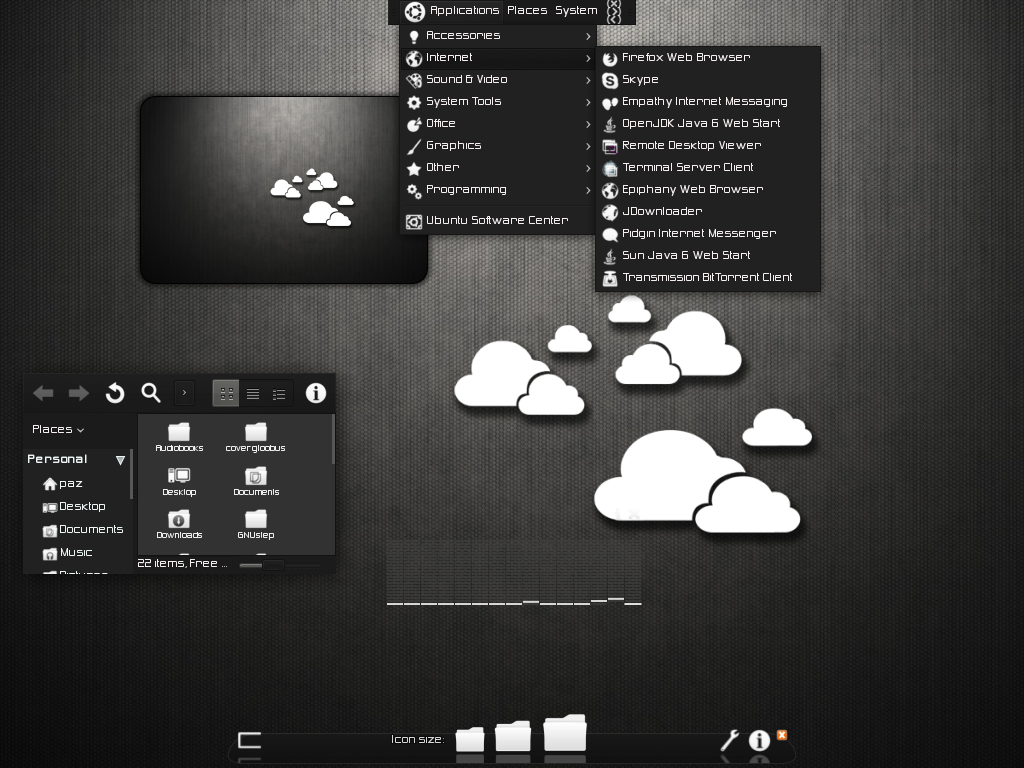Screen dimensions: 1024x768
Task: Click the file manager info button
Action: click(315, 393)
